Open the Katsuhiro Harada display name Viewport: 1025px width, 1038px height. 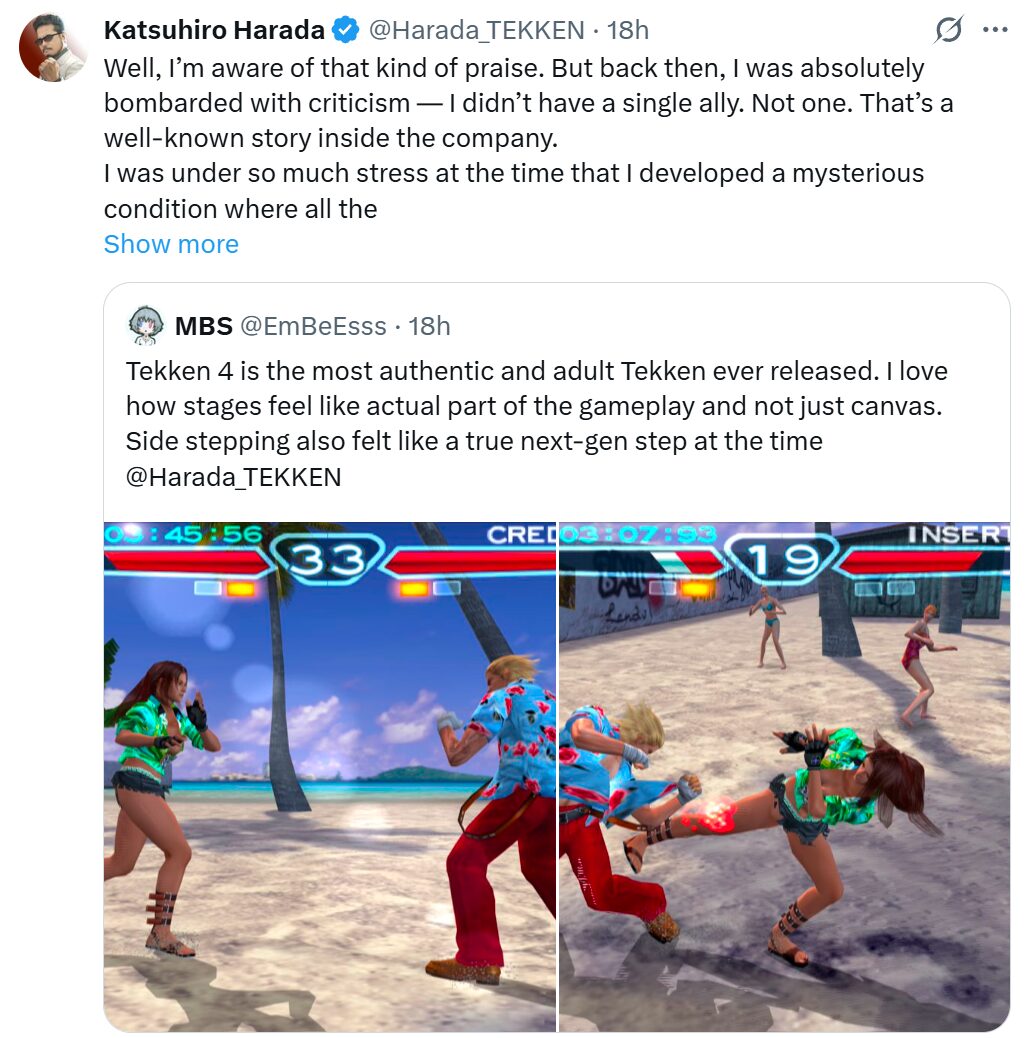tap(215, 30)
